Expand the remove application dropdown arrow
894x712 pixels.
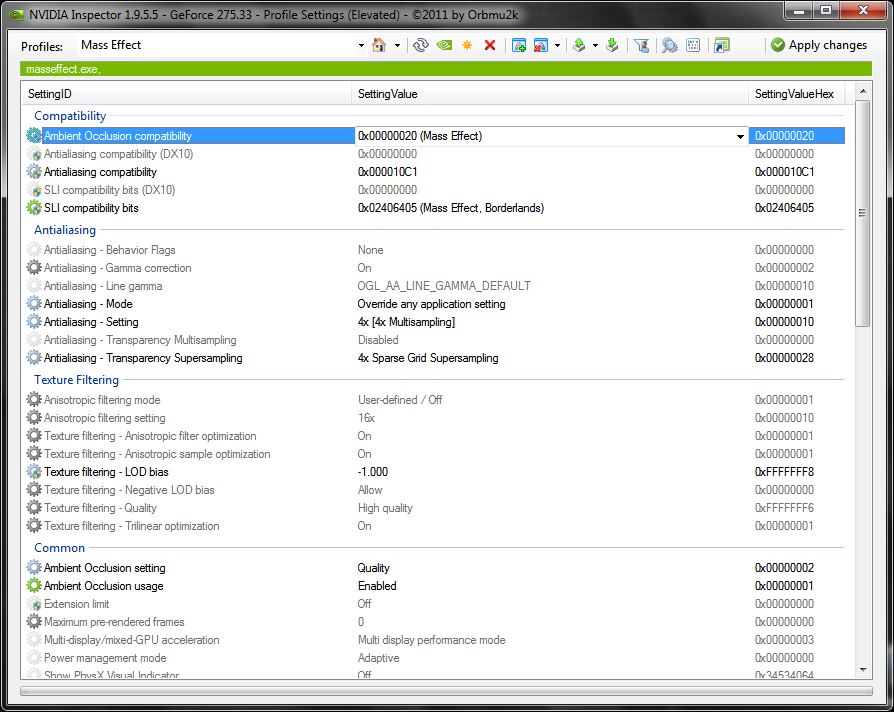pyautogui.click(x=557, y=45)
